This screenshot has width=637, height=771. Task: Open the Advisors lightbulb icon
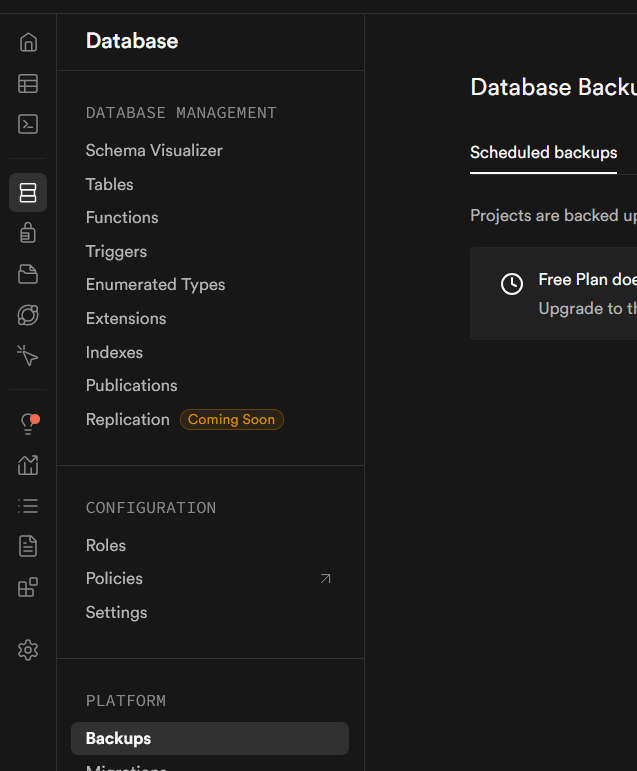pyautogui.click(x=28, y=423)
